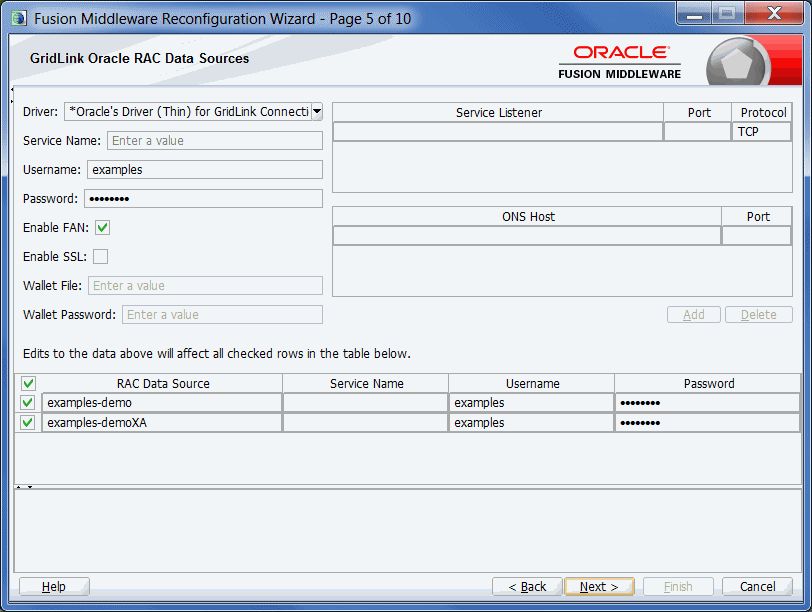This screenshot has height=612, width=812.
Task: Click the wizard icon in title bar
Action: click(x=19, y=19)
